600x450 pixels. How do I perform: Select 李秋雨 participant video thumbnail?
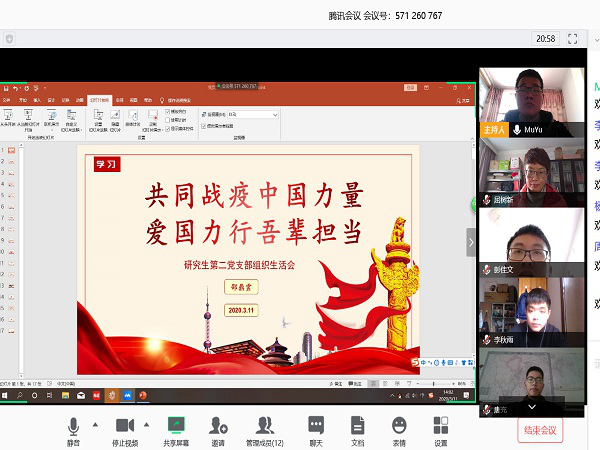531,311
